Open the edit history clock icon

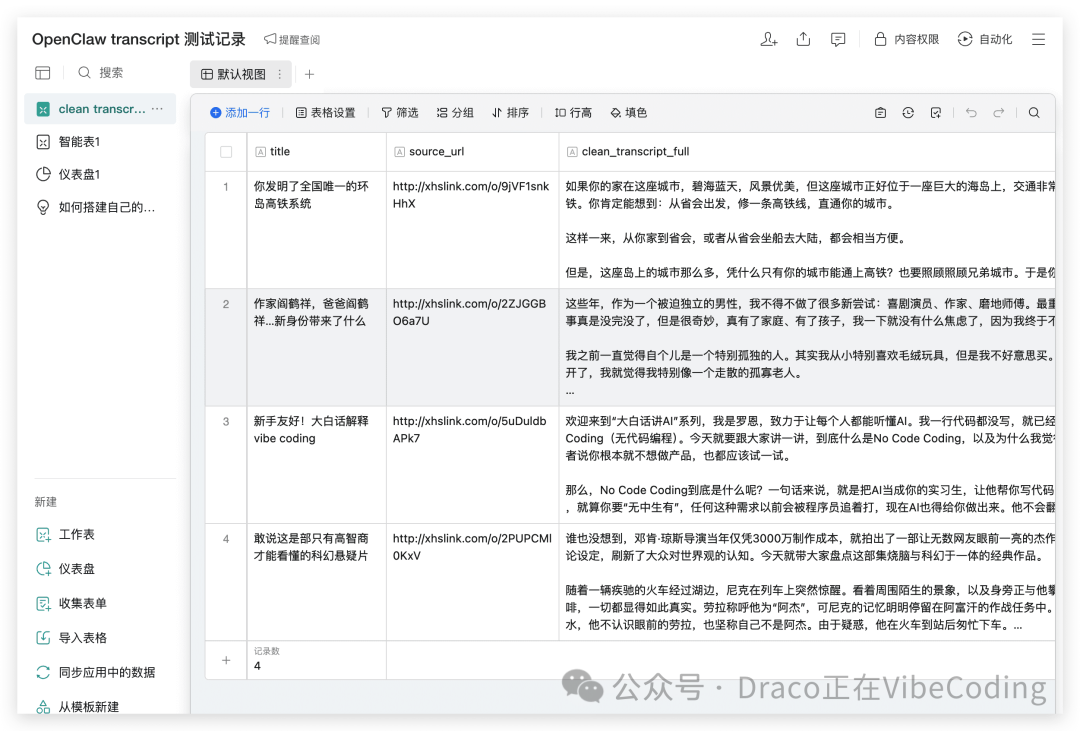[908, 112]
